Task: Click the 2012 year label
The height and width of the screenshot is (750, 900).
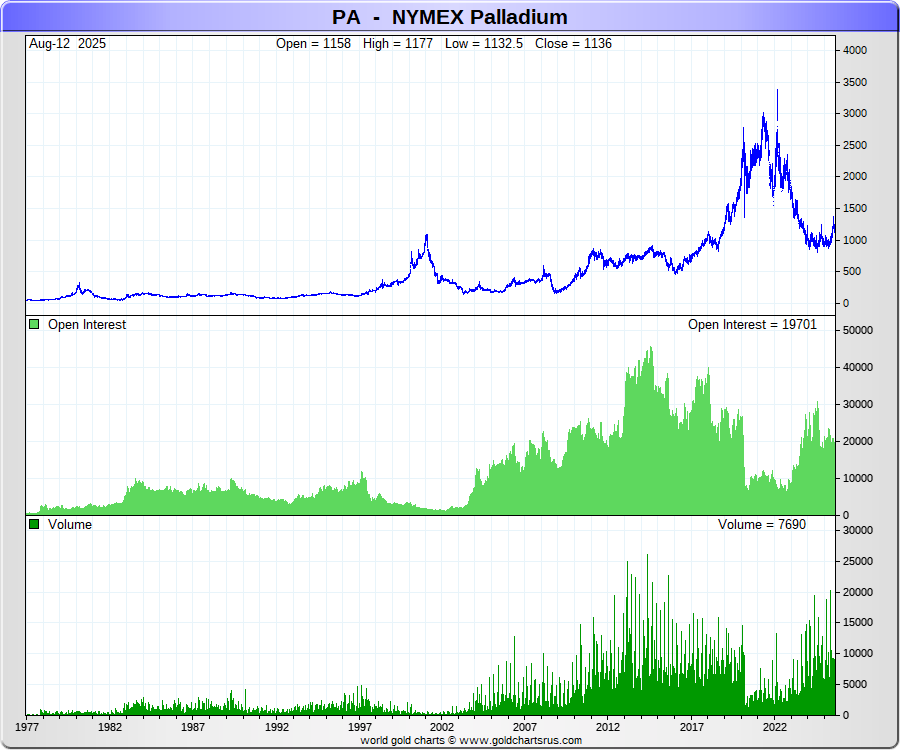Action: point(608,727)
